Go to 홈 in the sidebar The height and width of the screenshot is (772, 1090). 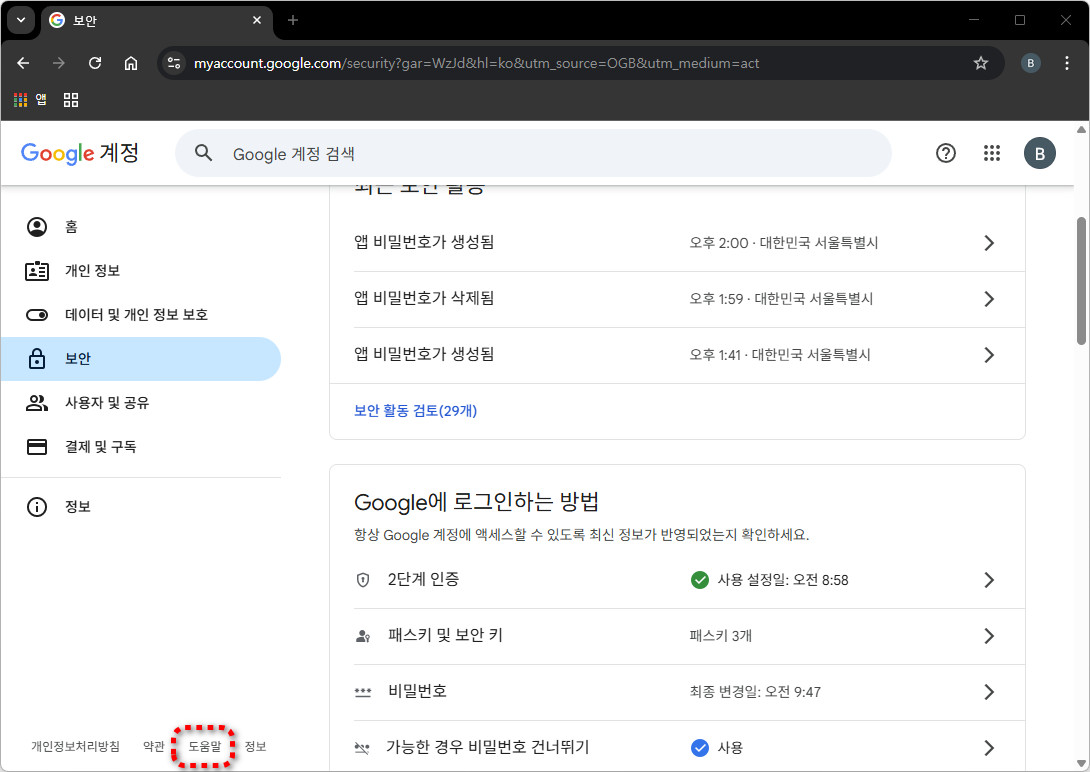140,227
